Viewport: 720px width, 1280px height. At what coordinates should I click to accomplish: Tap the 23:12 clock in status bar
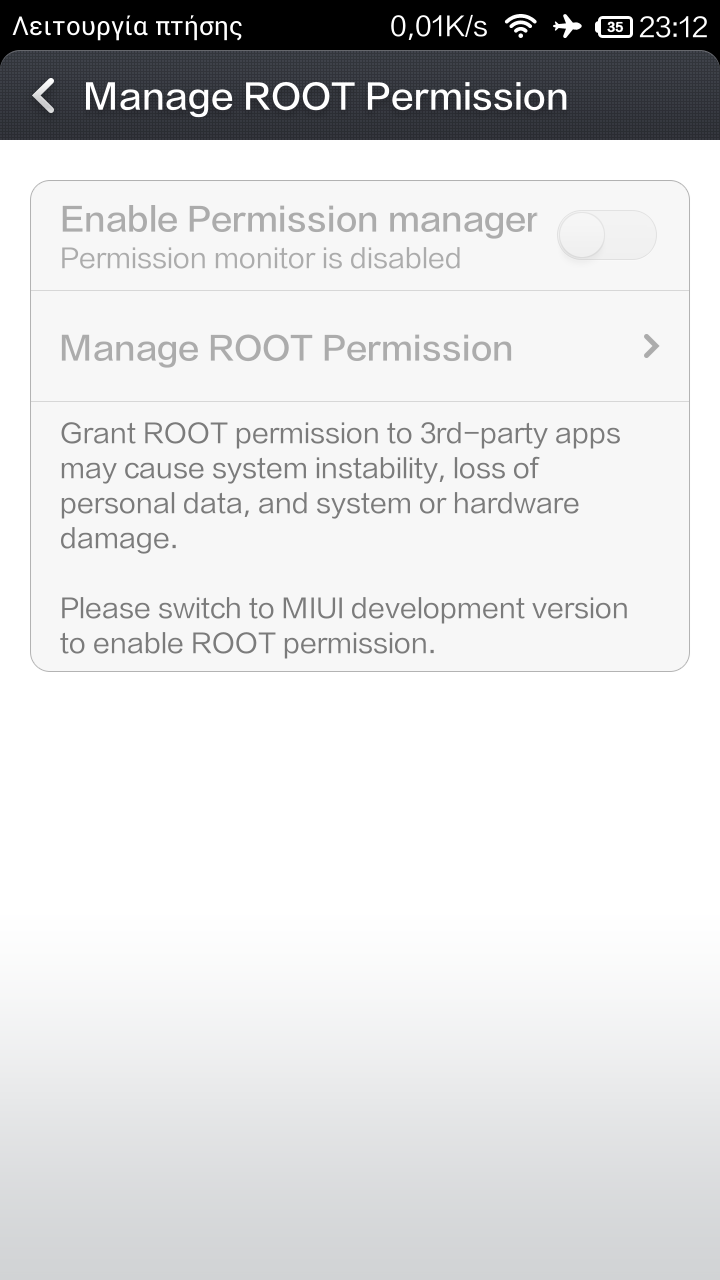(x=673, y=27)
